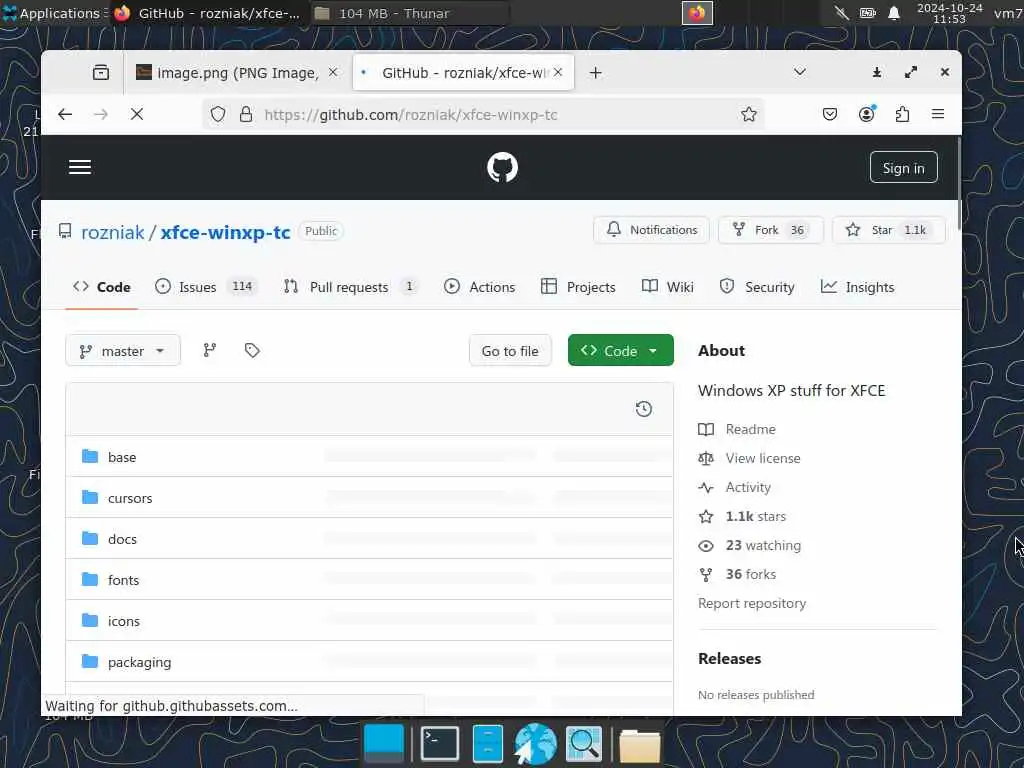Open the application finder magnifier in dock
Viewport: 1024px width, 768px height.
583,743
